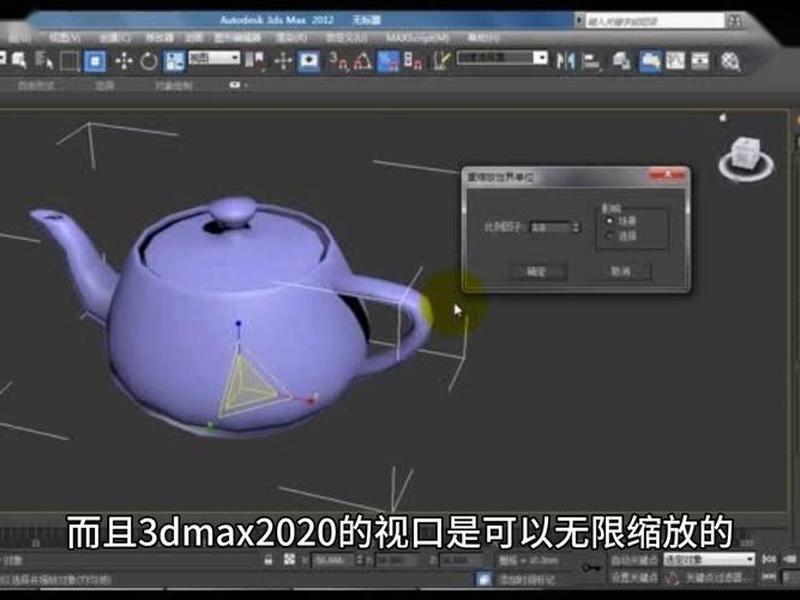The height and width of the screenshot is (600, 800).
Task: Click the Mirror tool icon
Action: pos(565,62)
